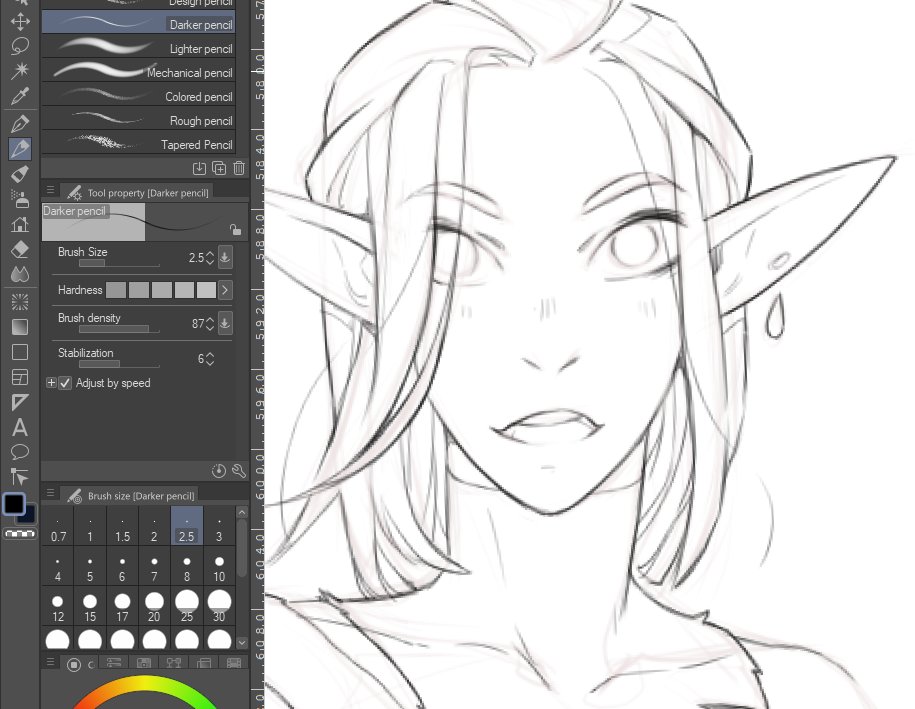Choose the Mechanical pencil sub tool
Screen dimensions: 915x709
point(138,72)
